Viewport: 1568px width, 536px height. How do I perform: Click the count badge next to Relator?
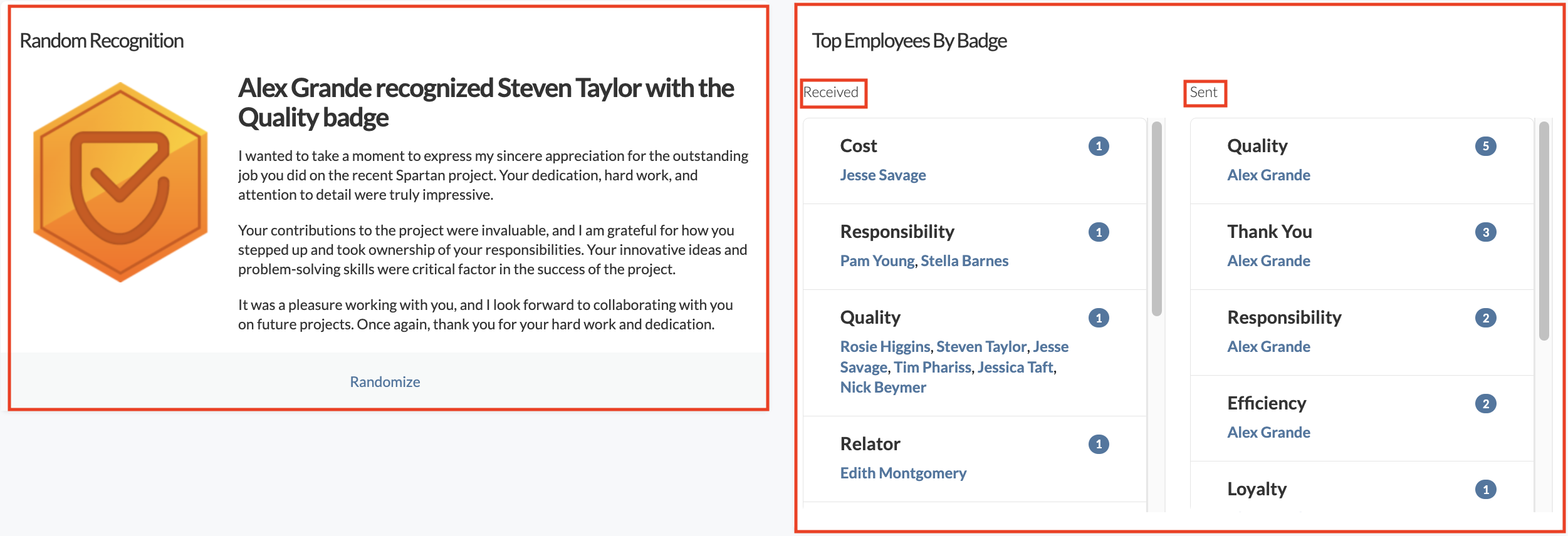tap(1098, 445)
